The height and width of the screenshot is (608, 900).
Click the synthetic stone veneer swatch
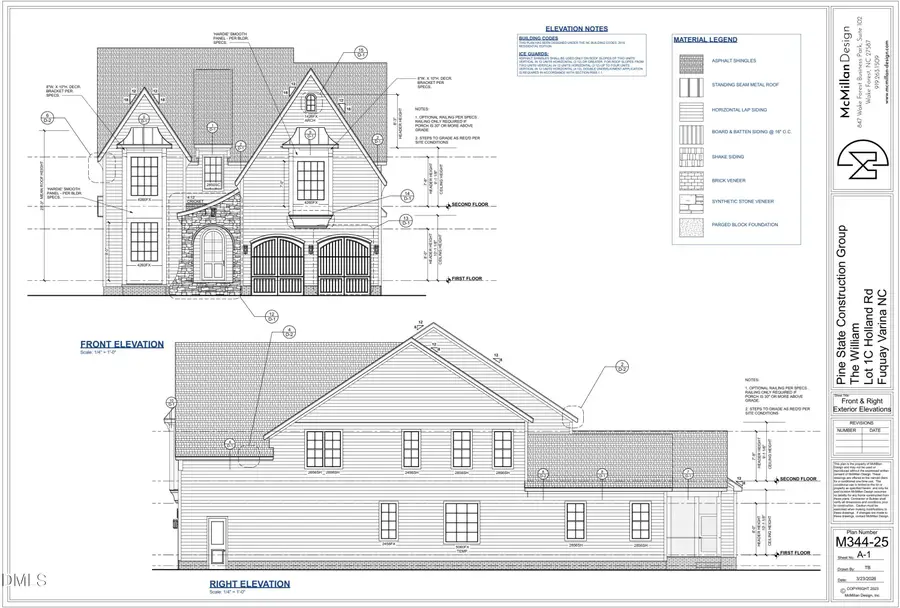click(691, 204)
